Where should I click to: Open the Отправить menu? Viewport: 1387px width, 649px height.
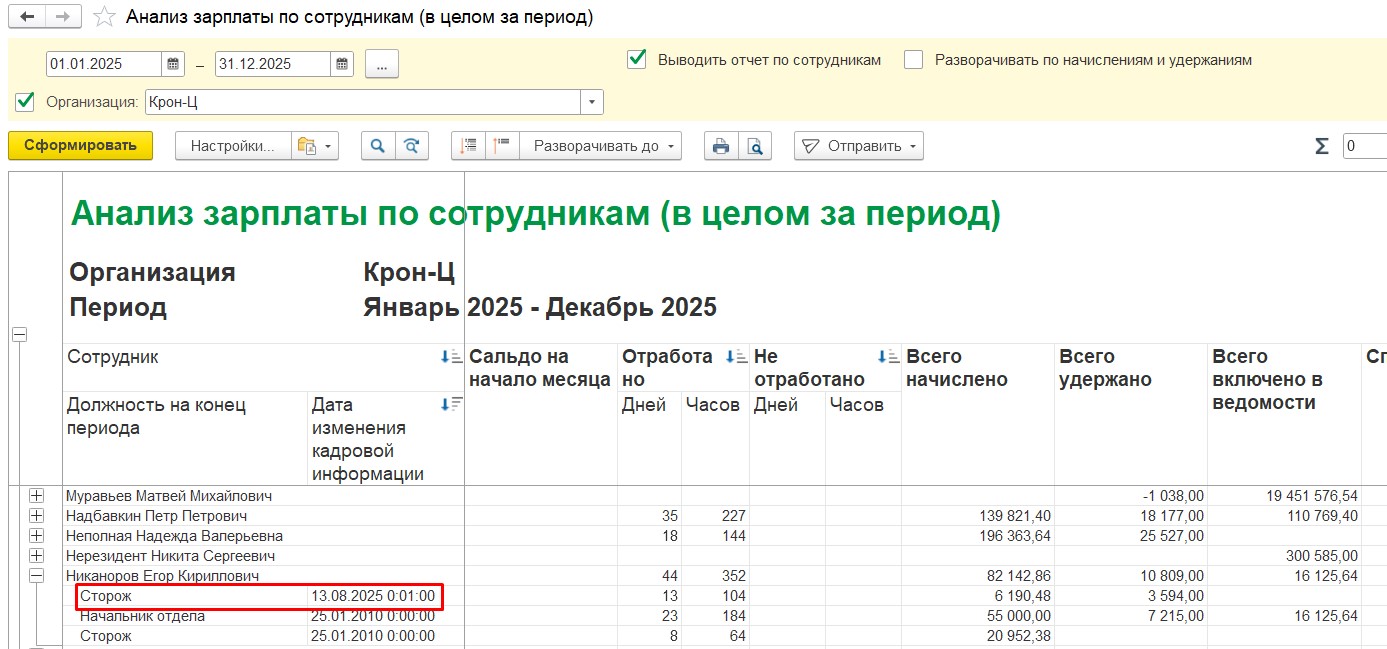coord(859,146)
